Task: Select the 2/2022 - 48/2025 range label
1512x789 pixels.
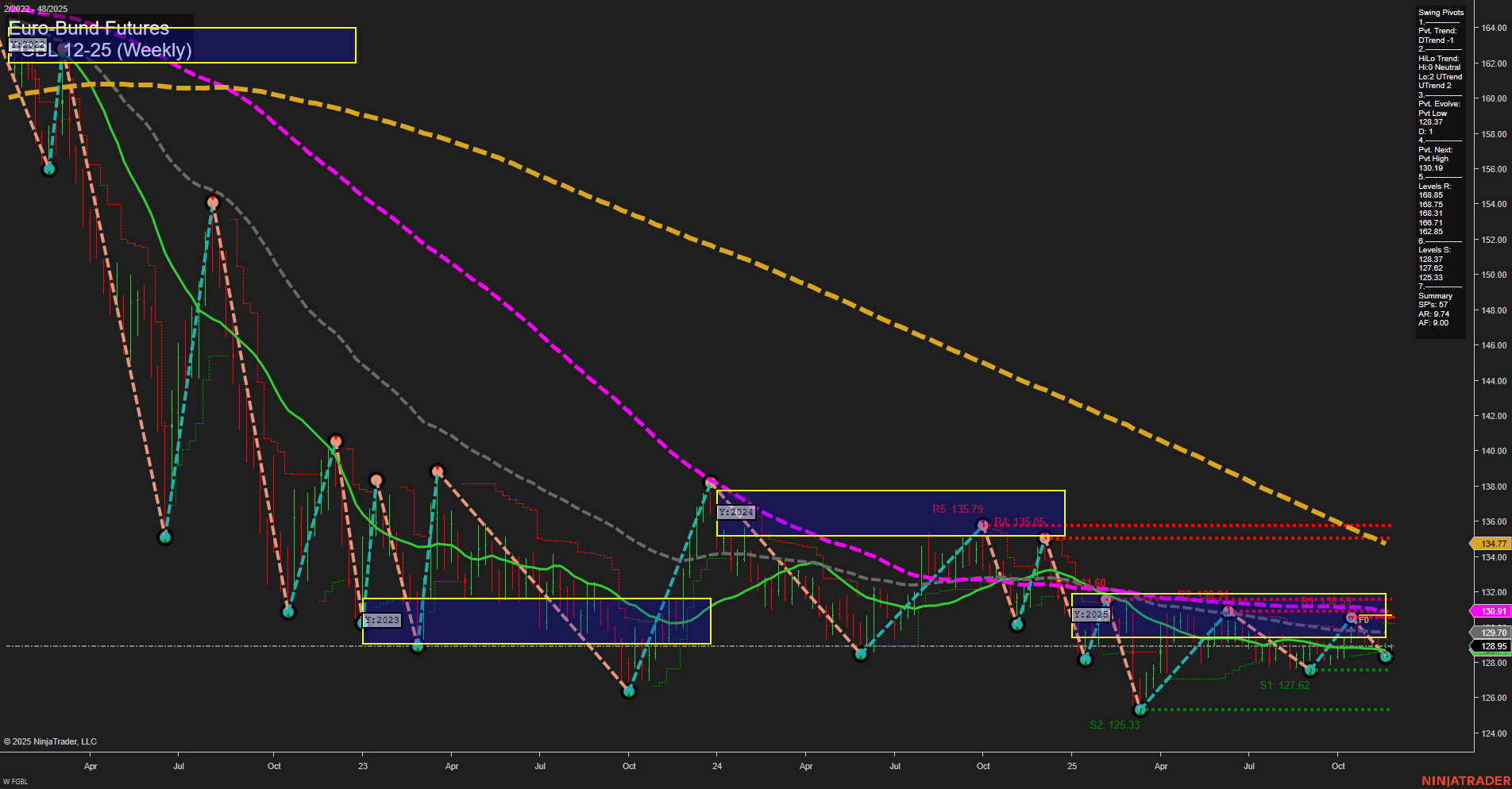Action: pos(34,8)
